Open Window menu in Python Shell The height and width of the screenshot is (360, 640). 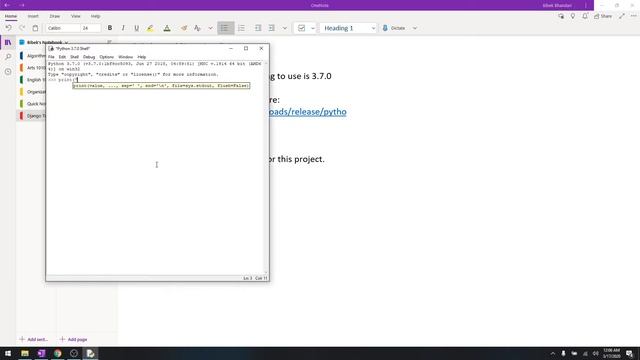tap(125, 57)
